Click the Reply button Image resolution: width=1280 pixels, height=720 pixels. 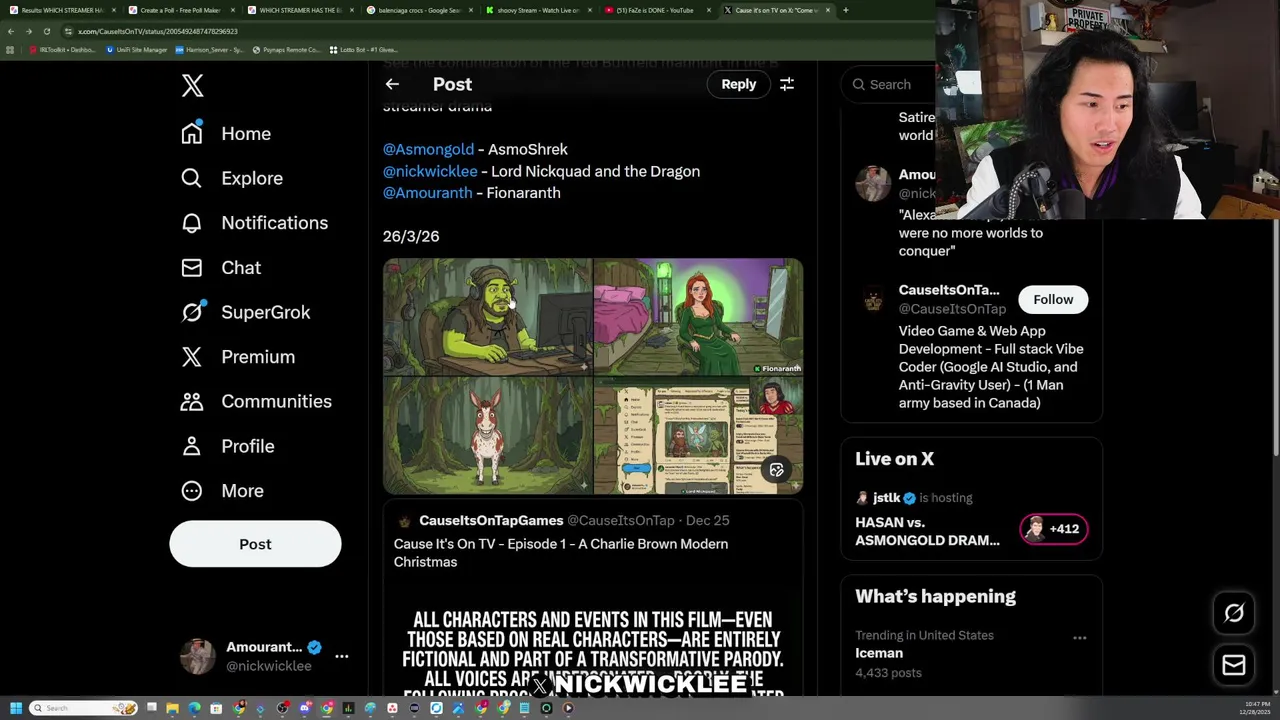point(738,85)
